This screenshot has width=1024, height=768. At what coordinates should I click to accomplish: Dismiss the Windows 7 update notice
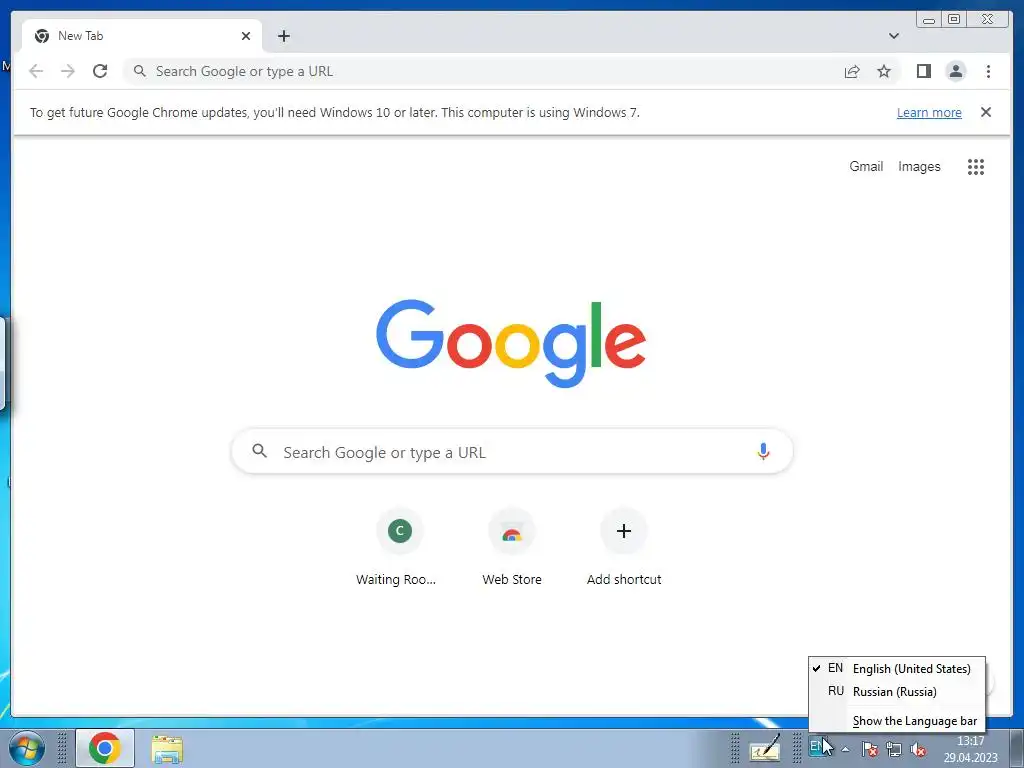(x=986, y=112)
